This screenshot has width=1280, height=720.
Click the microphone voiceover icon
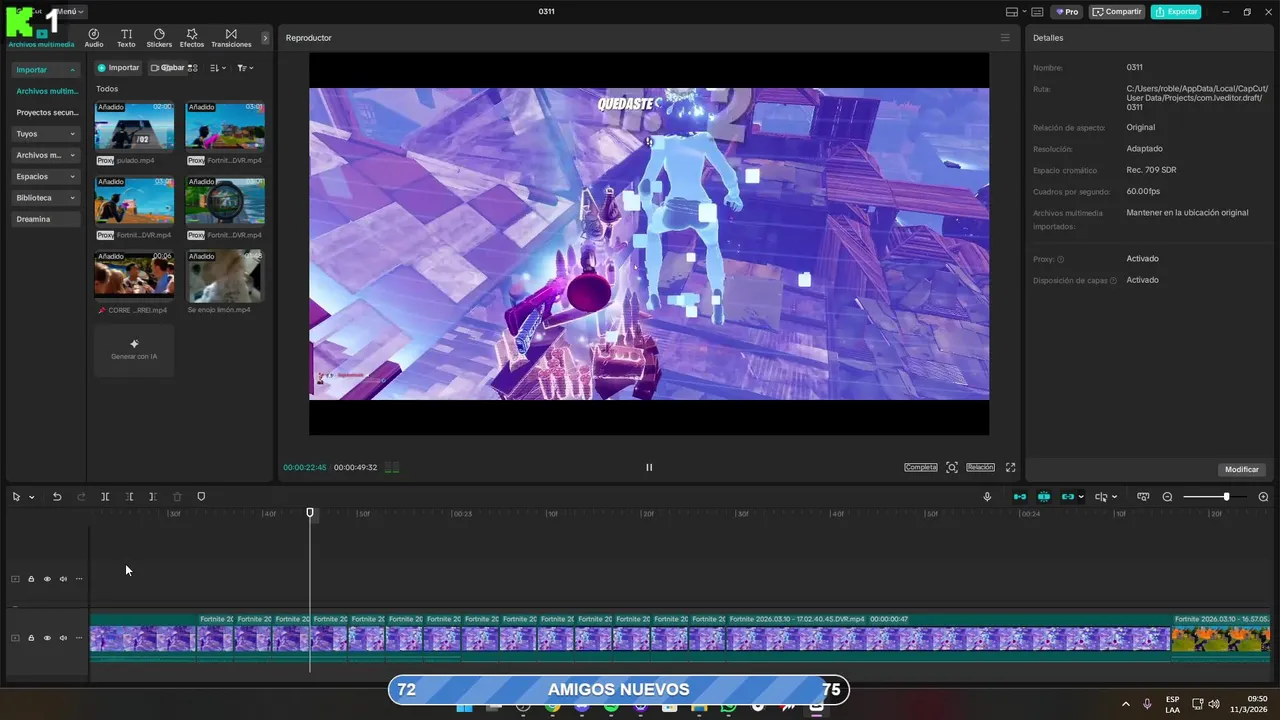coord(987,497)
